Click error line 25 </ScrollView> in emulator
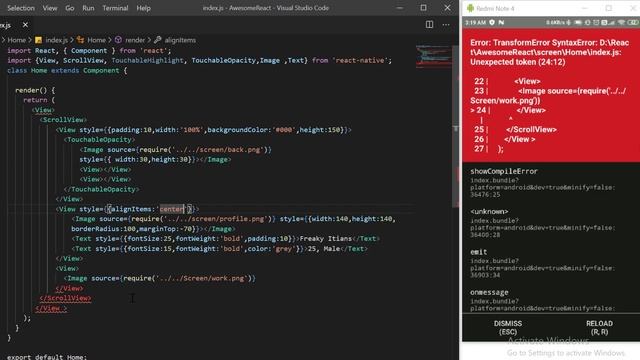Screen dimensions: 640x360 pos(531,129)
